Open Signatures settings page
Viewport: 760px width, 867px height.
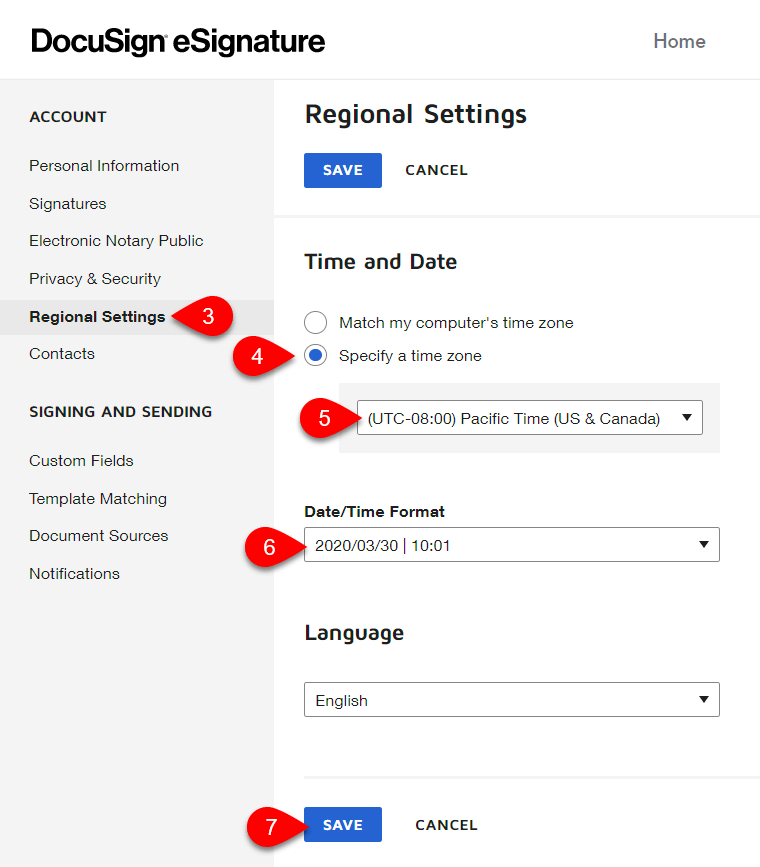tap(67, 204)
